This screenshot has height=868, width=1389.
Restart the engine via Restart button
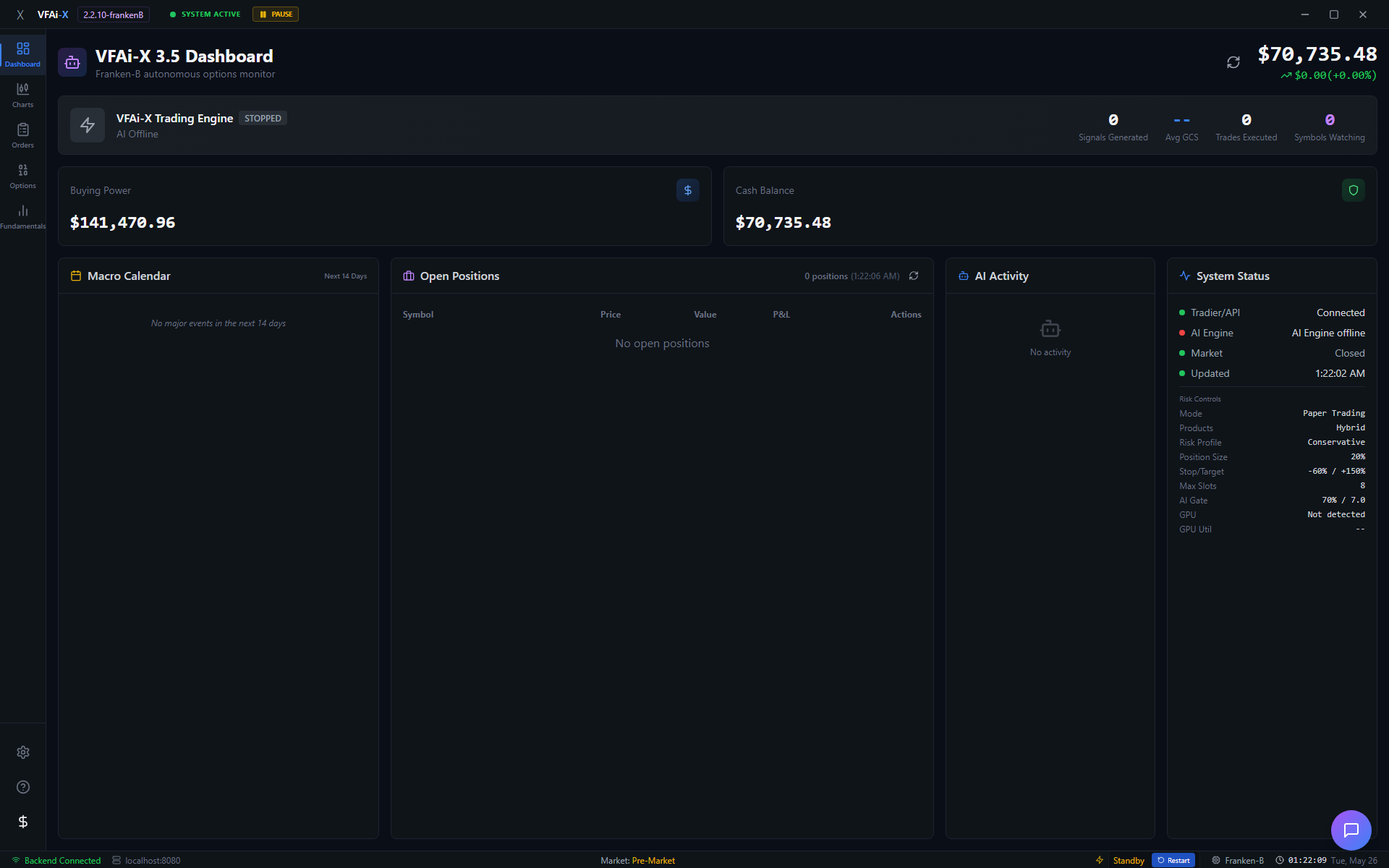pyautogui.click(x=1173, y=860)
